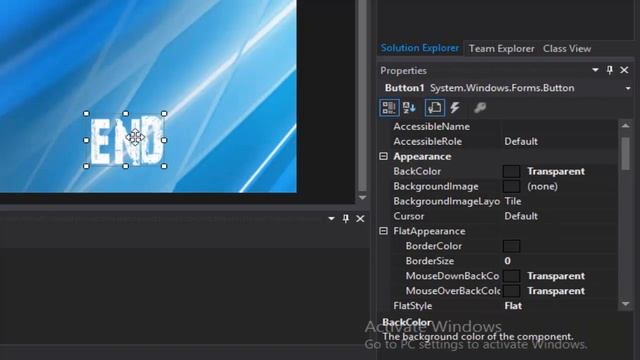Select the AccessibleRole property
This screenshot has width=640, height=360.
click(427, 142)
